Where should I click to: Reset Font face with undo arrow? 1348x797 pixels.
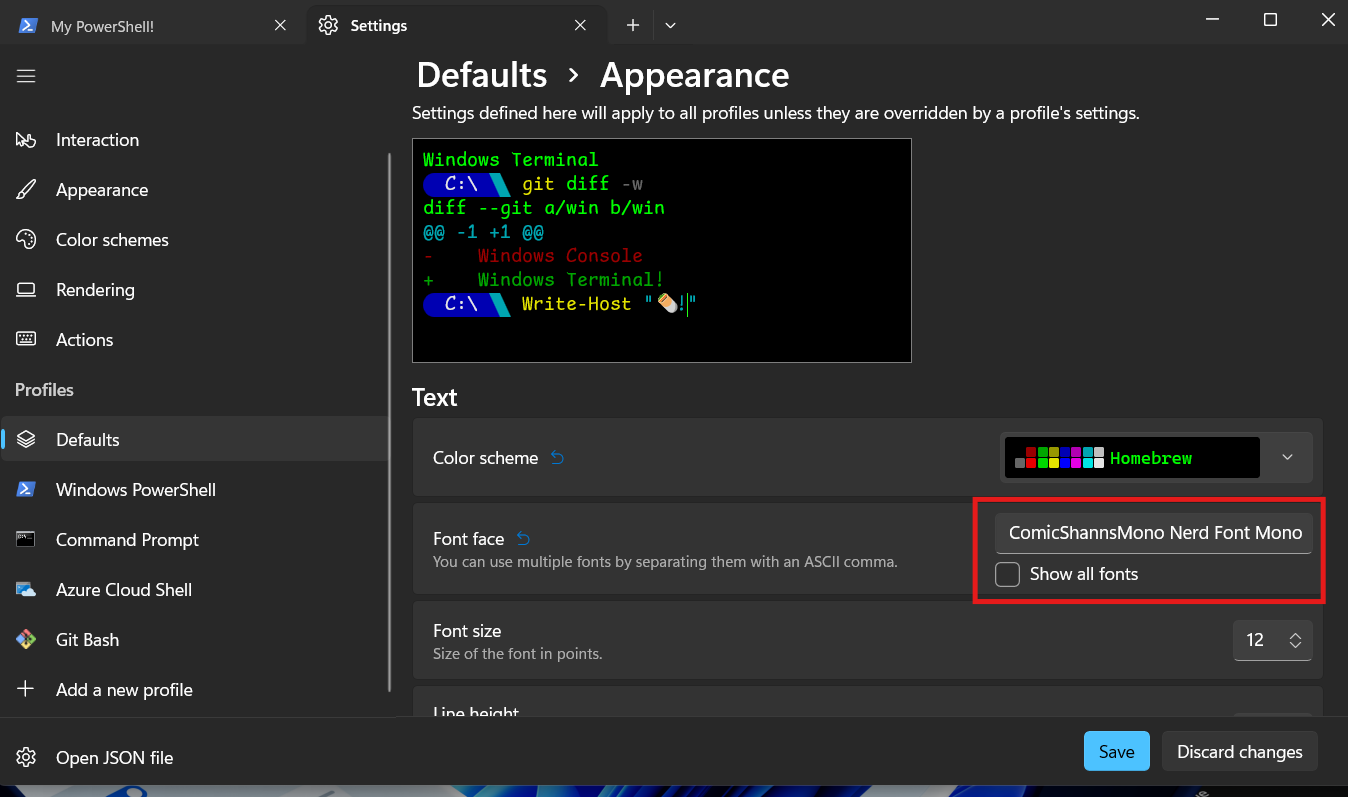(522, 539)
